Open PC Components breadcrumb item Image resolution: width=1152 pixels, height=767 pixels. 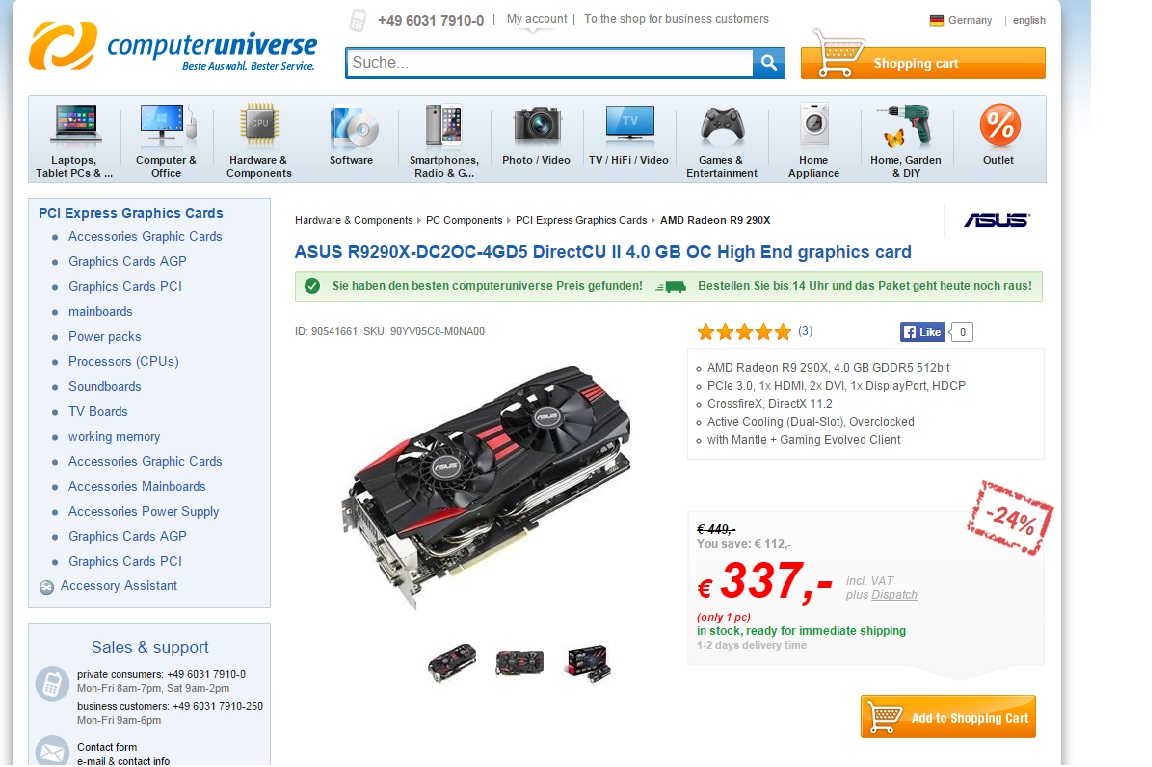(464, 220)
